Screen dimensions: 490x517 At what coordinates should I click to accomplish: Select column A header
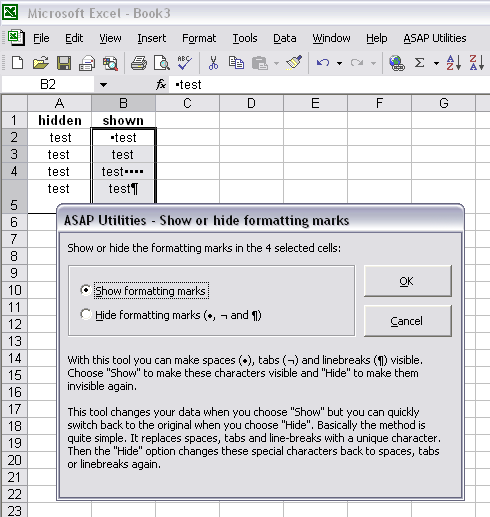tap(59, 103)
